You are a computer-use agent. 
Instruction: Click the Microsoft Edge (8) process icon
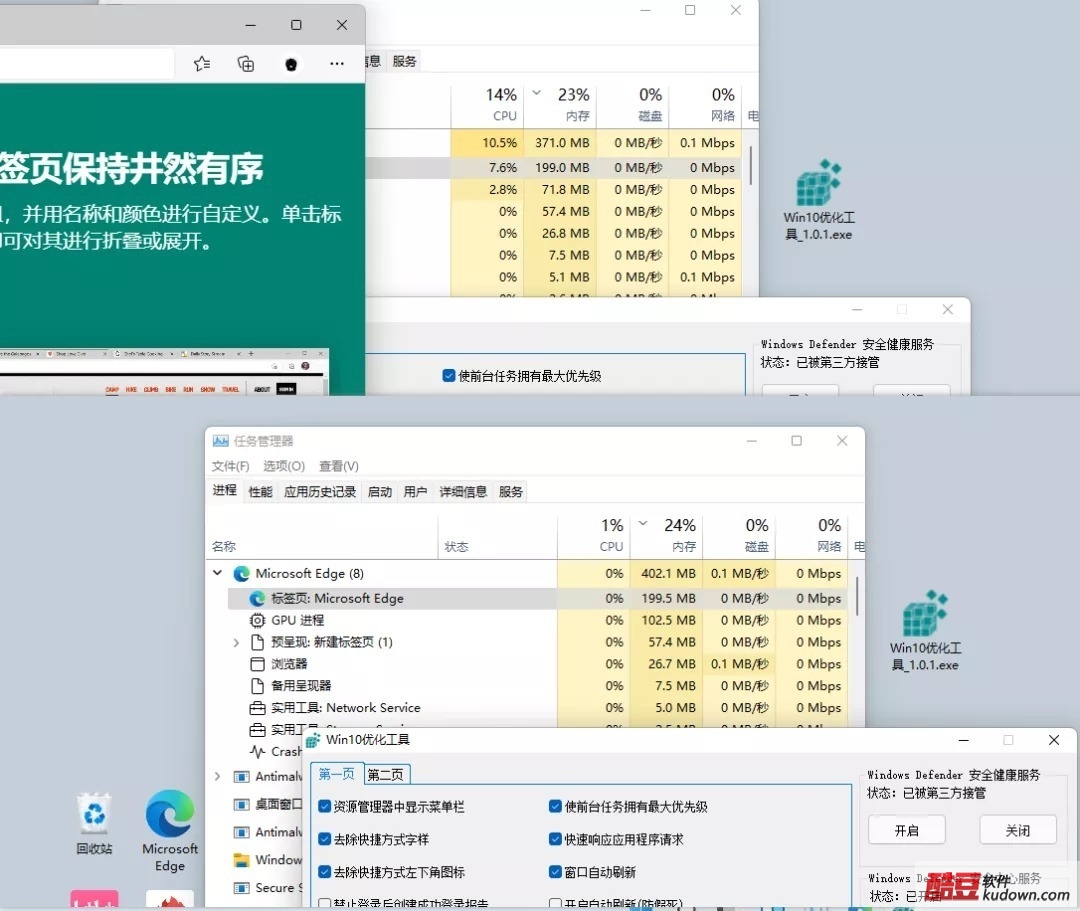click(x=241, y=574)
